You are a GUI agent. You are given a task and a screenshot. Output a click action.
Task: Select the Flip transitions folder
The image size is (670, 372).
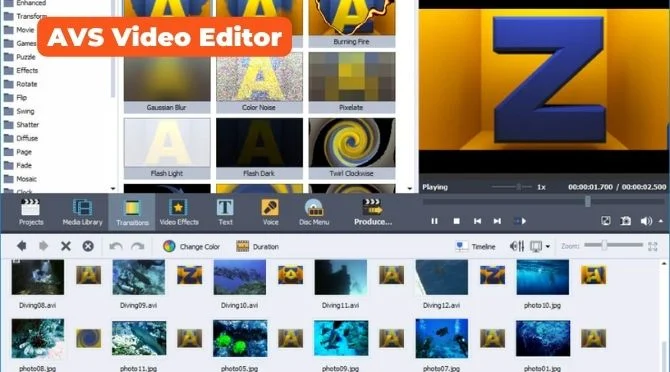pos(15,97)
